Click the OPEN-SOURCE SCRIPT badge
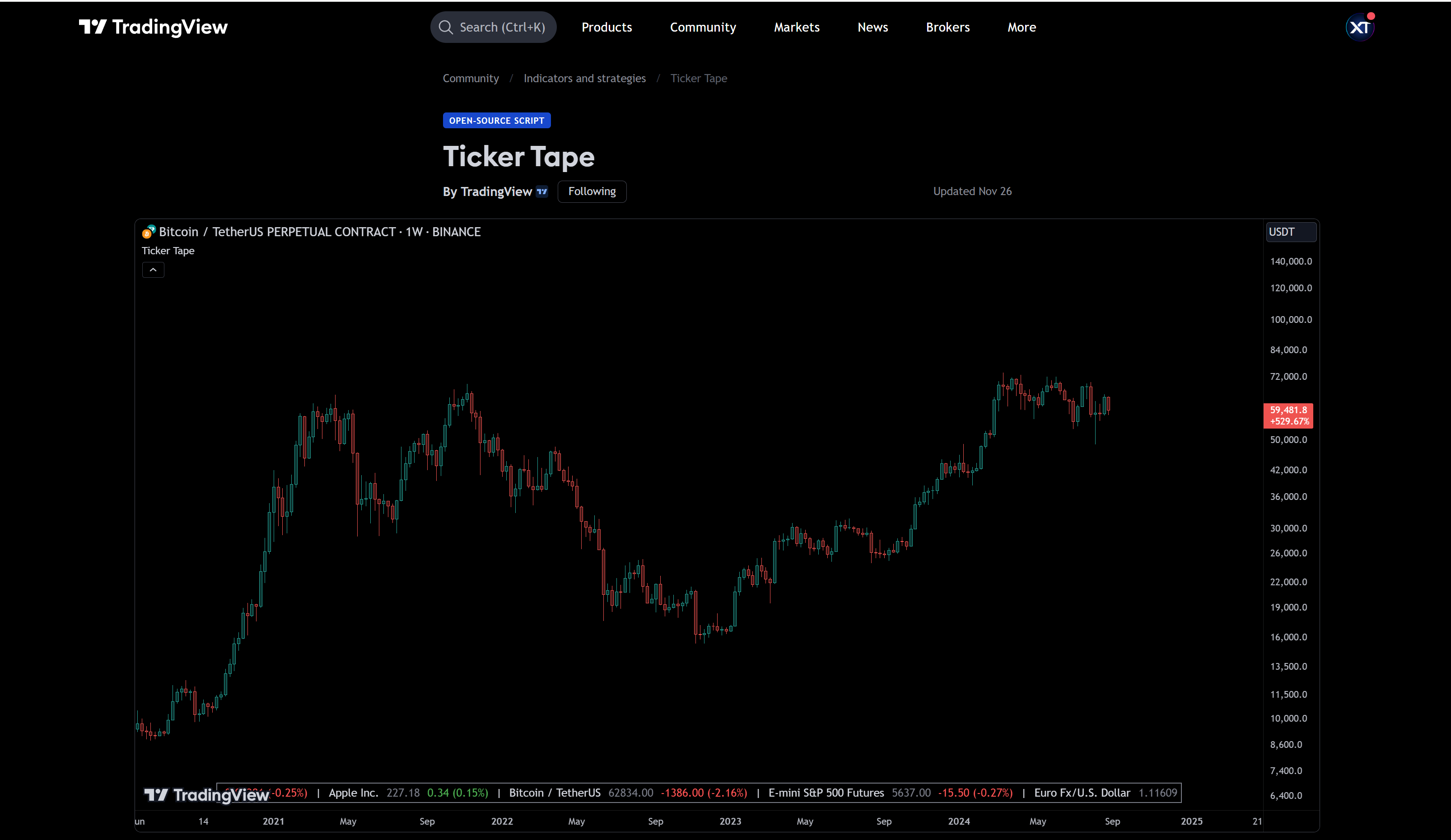Screen dimensions: 1451x840 (x=496, y=120)
